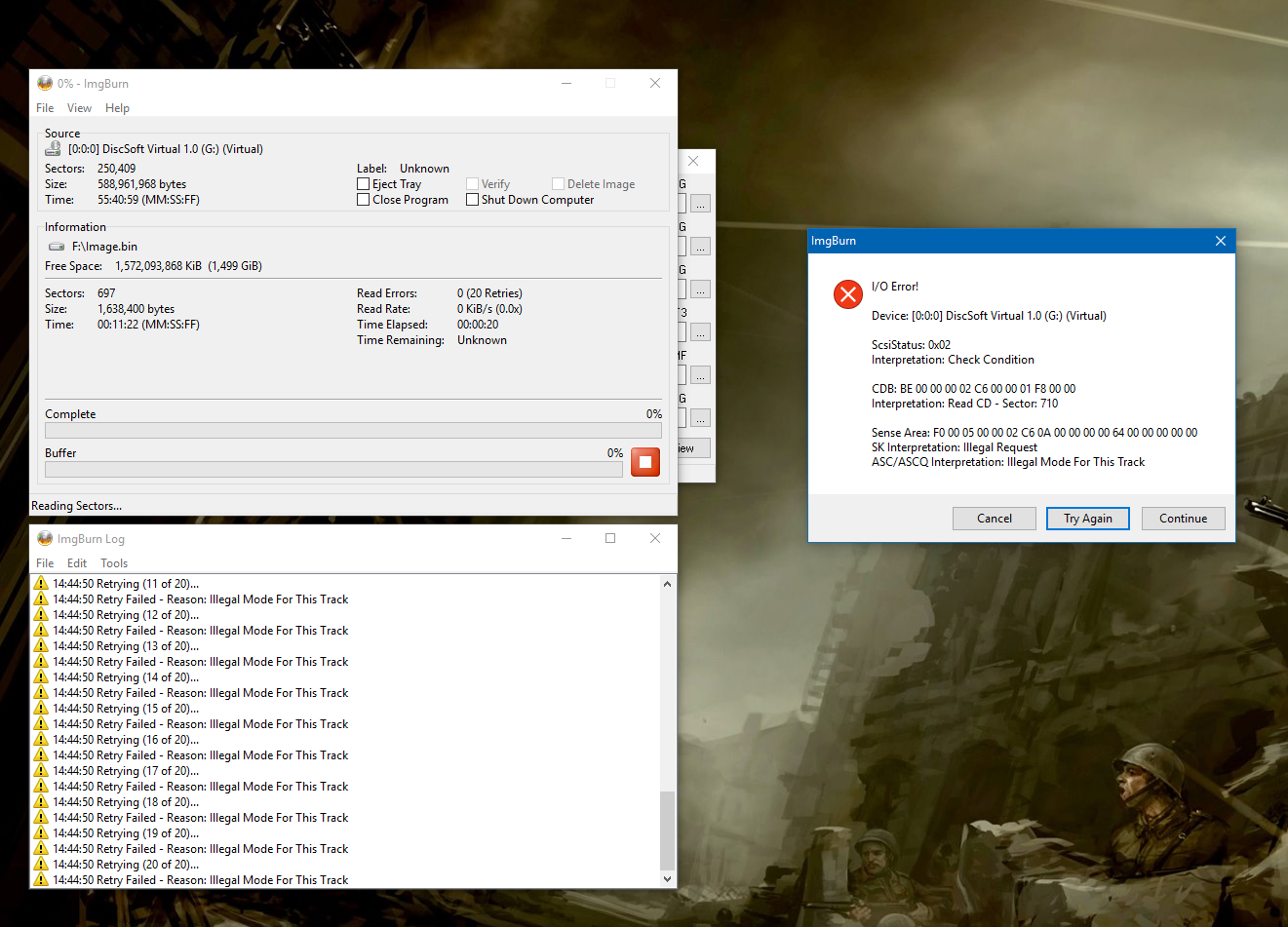This screenshot has width=1288, height=927.
Task: Click the 'Reading Sectors...' status bar text
Action: coord(76,506)
